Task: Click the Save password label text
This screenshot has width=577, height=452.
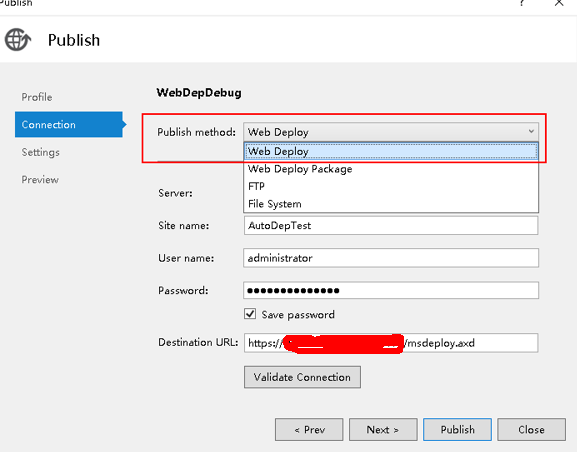Action: 298,315
